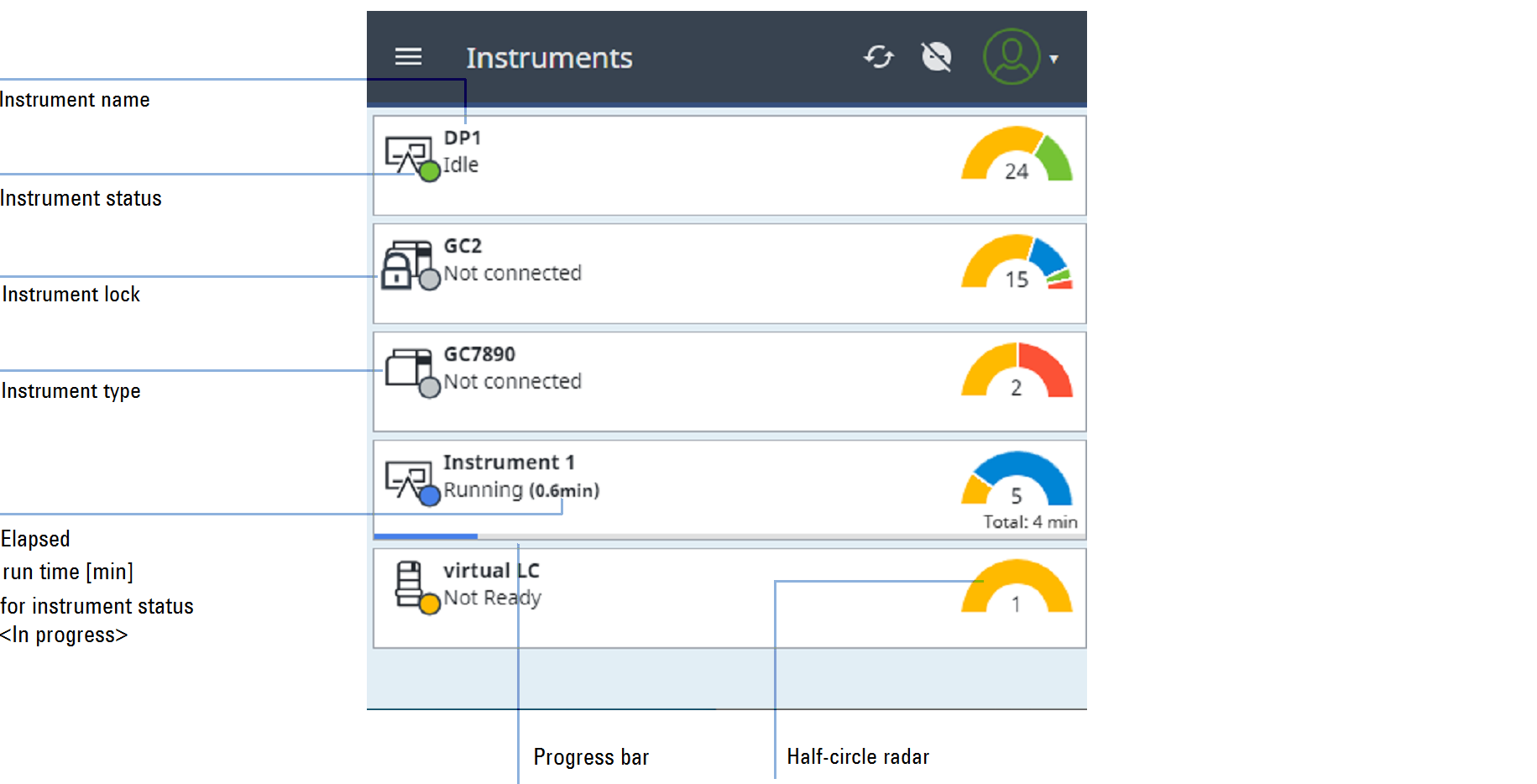The width and height of the screenshot is (1537, 784).
Task: Click GC7890 Not connected status text
Action: [512, 381]
